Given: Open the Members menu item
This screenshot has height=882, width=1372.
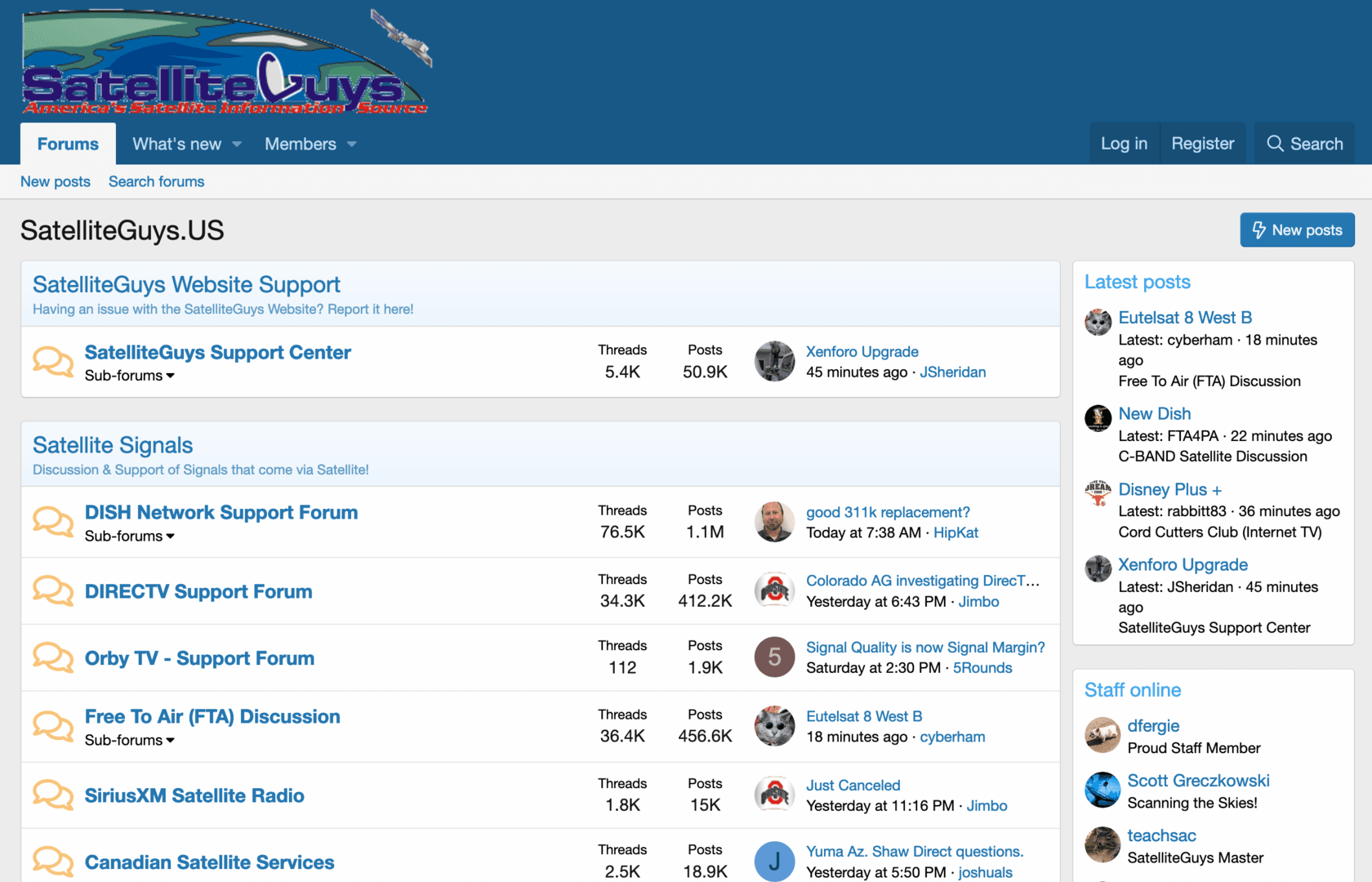Looking at the screenshot, I should click(300, 144).
